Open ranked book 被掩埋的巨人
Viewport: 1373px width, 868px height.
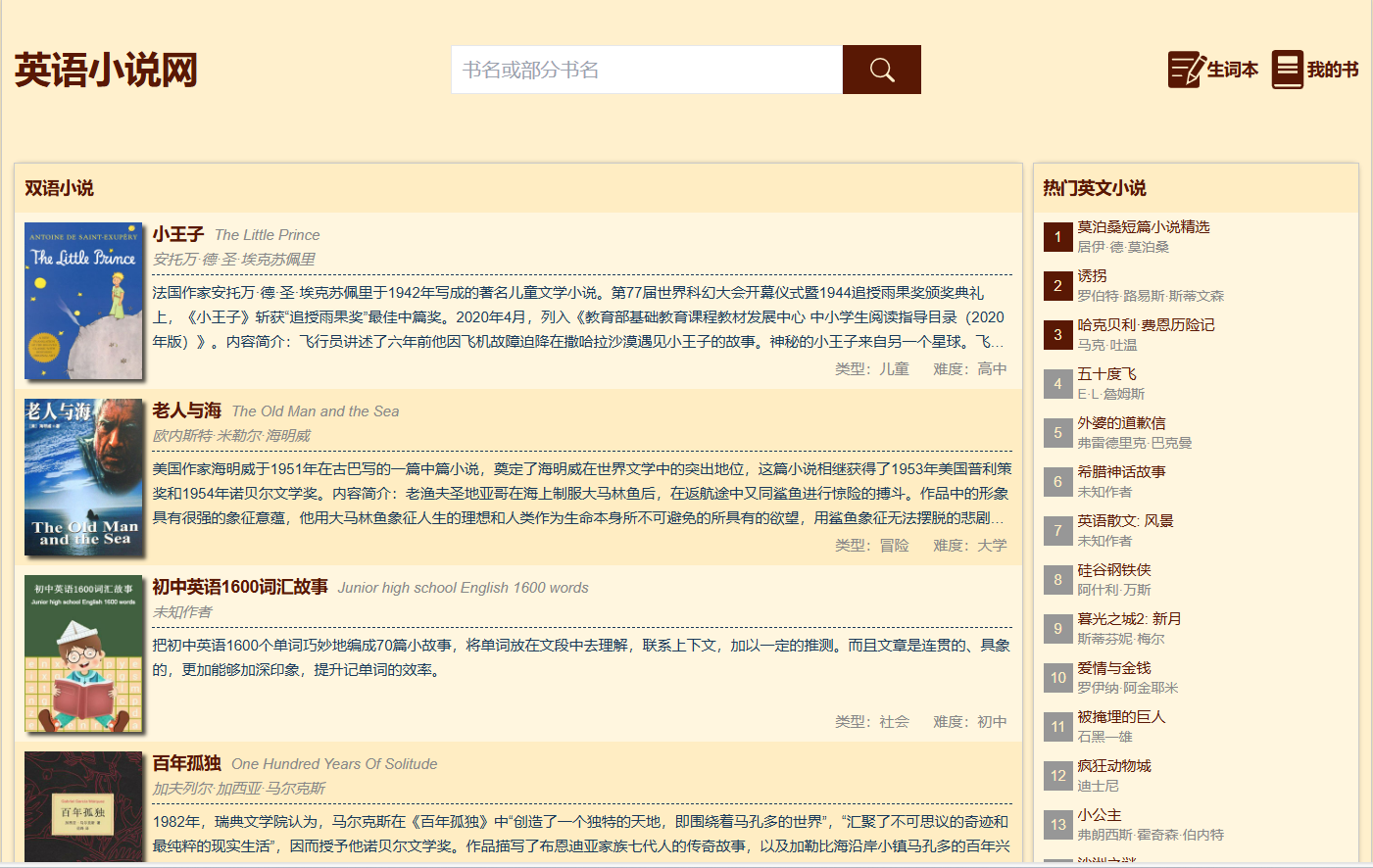1121,716
